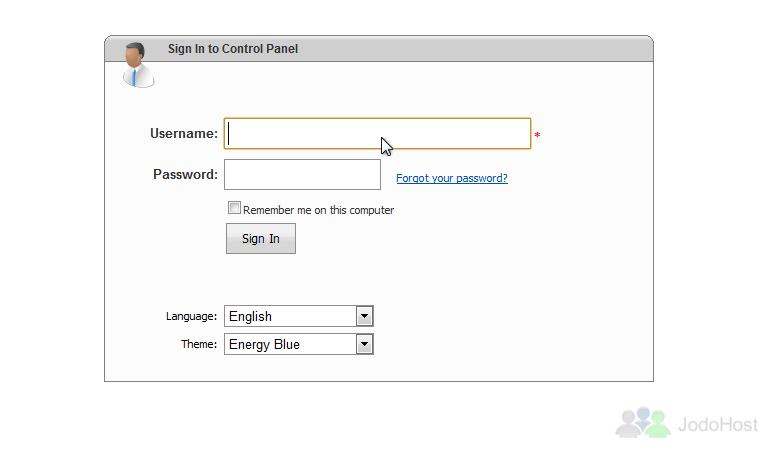776x450 pixels.
Task: Click the Remember me on this computer label
Action: (x=318, y=210)
